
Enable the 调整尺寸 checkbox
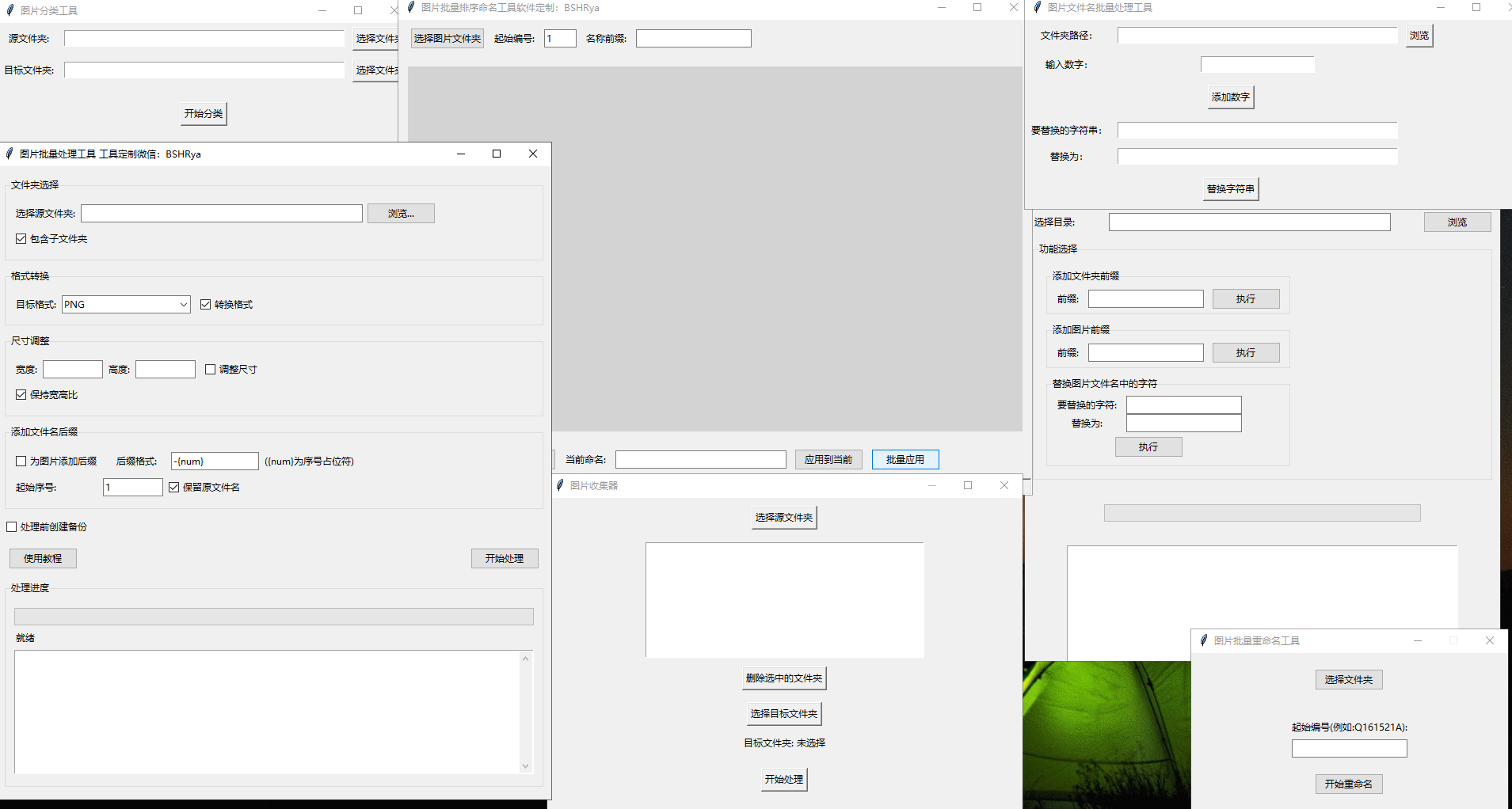click(x=211, y=370)
